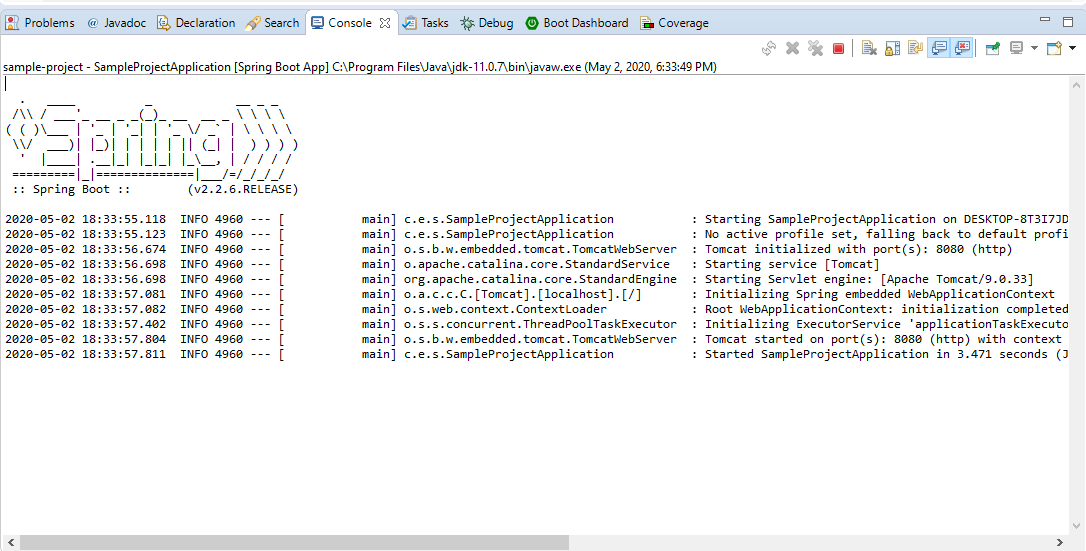This screenshot has height=551, width=1086.
Task: Click logger name org.apache.catalina.core.StandardEngine
Action: point(540,279)
